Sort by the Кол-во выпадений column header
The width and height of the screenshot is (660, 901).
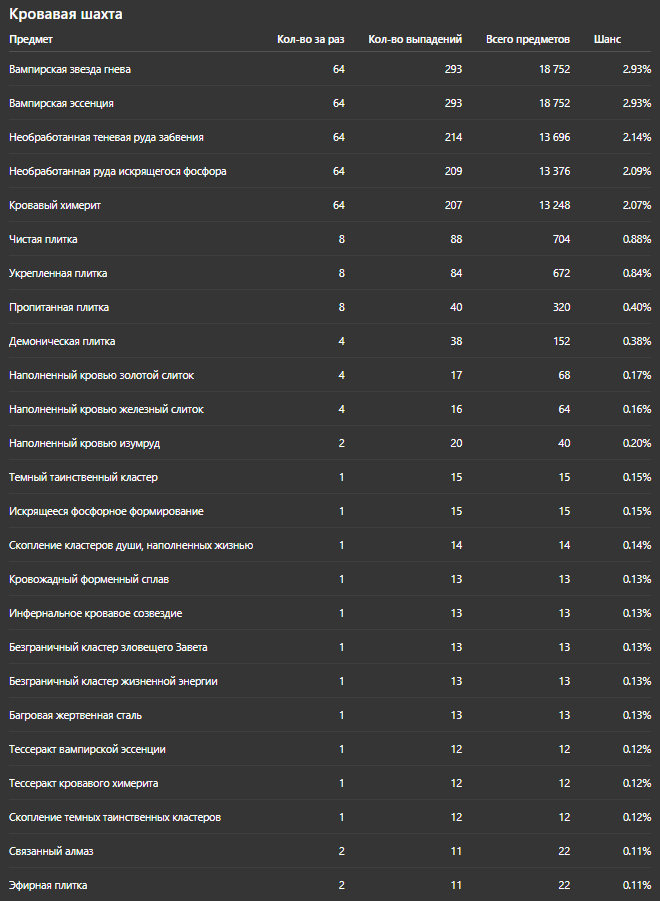click(415, 40)
